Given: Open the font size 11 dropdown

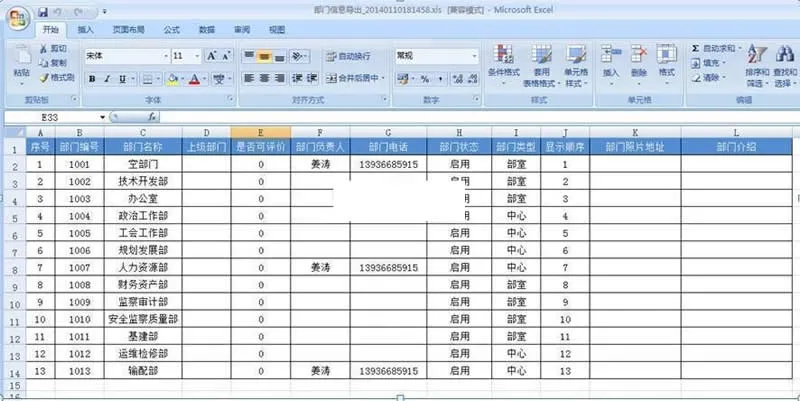Looking at the screenshot, I should 198,56.
